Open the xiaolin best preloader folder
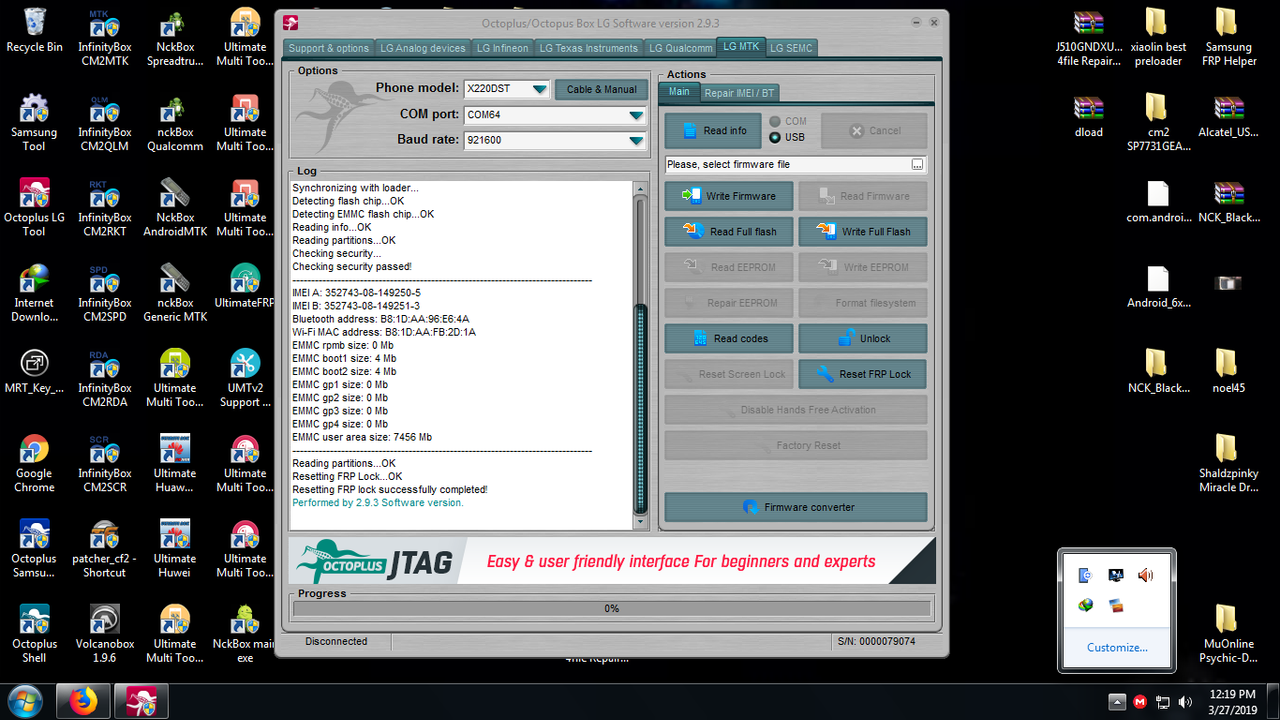 point(1157,39)
